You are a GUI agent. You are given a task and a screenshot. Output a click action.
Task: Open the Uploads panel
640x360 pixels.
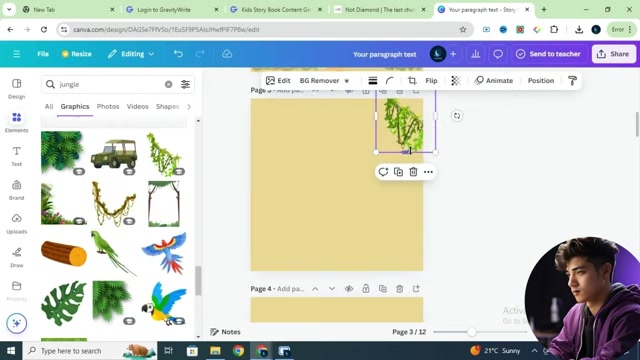pyautogui.click(x=16, y=223)
